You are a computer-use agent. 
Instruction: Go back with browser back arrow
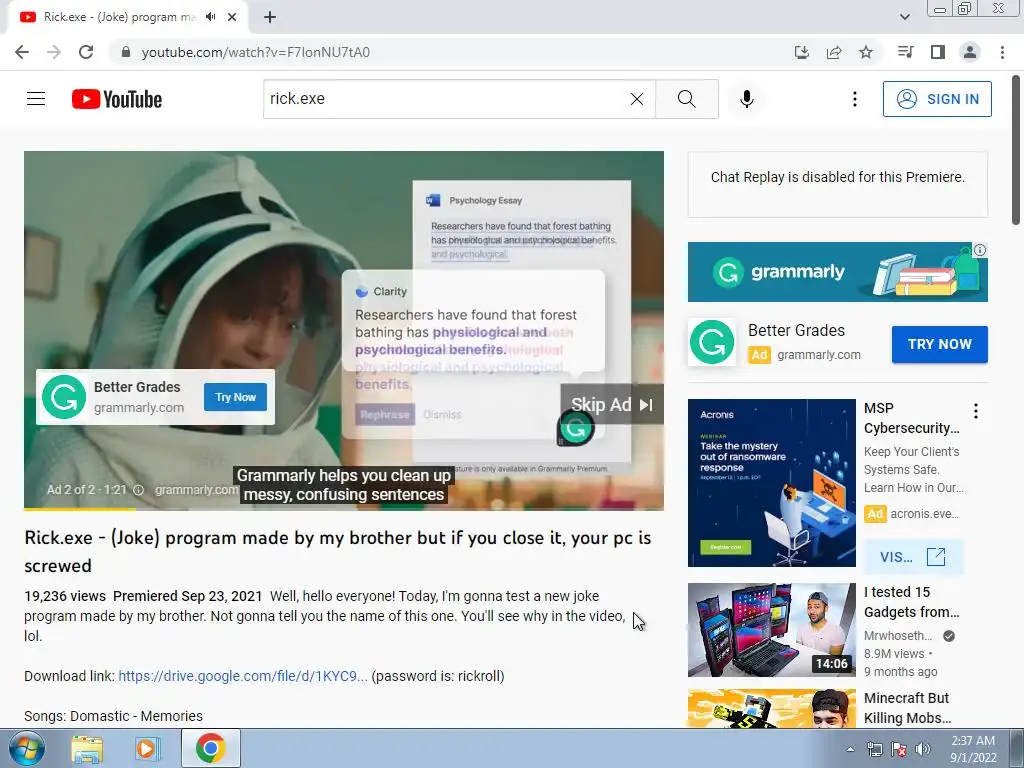(22, 52)
